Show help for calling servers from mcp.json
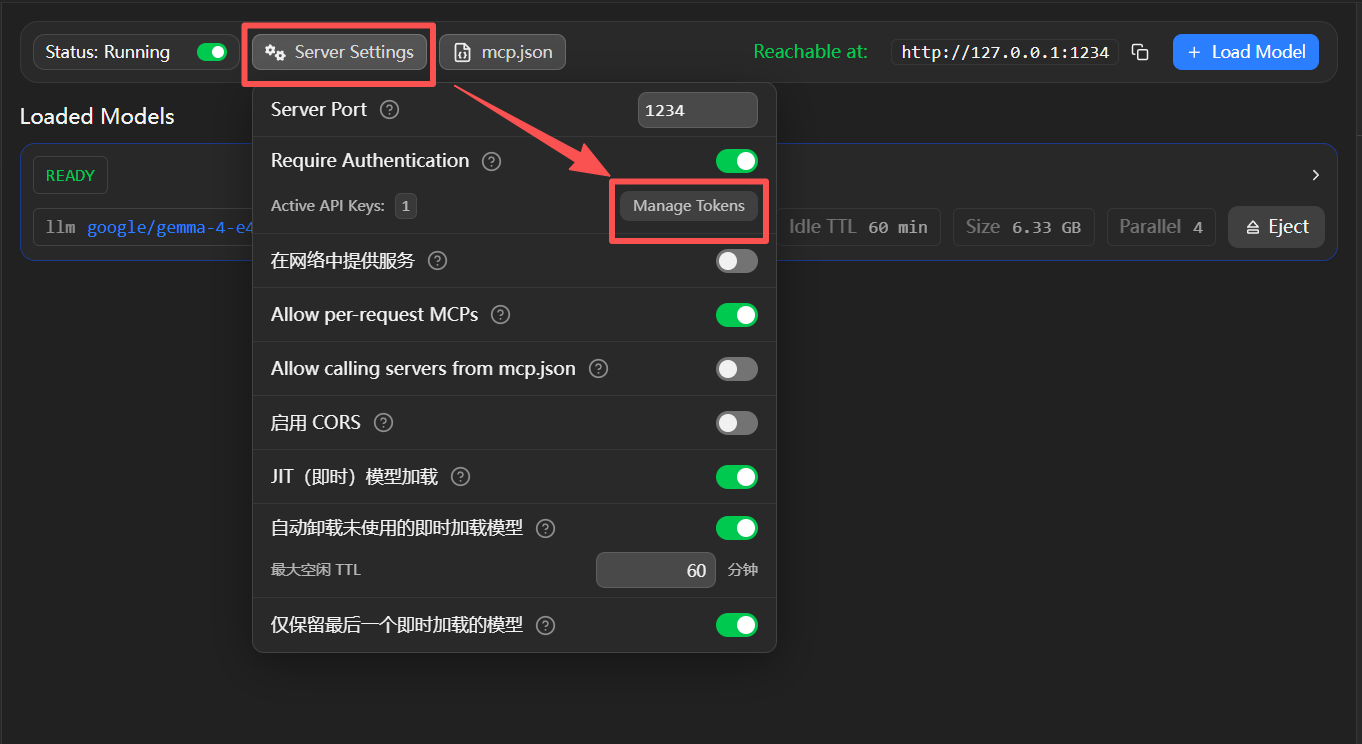 pos(598,369)
